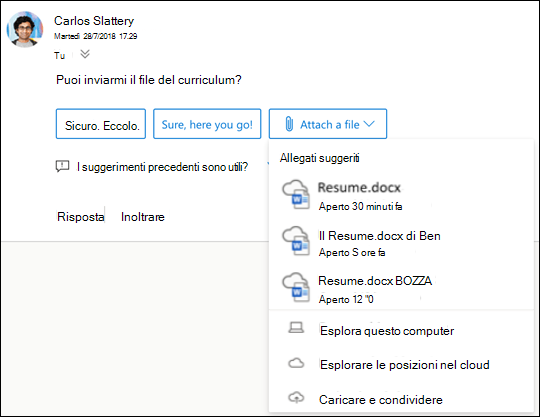Viewport: 540px width, 417px height.
Task: Click Word icon beside Resume.docx BOZZA
Action: click(x=296, y=287)
